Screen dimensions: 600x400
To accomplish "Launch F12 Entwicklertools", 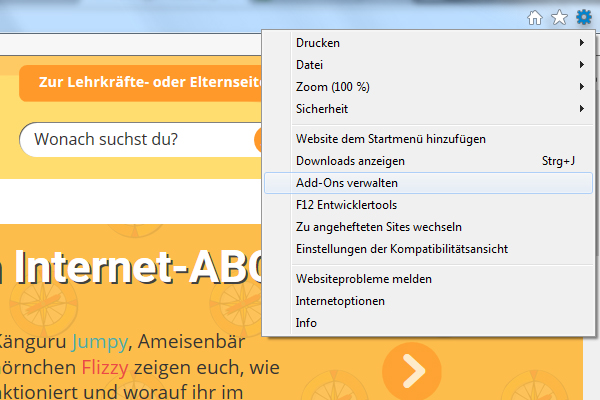I will 347,205.
